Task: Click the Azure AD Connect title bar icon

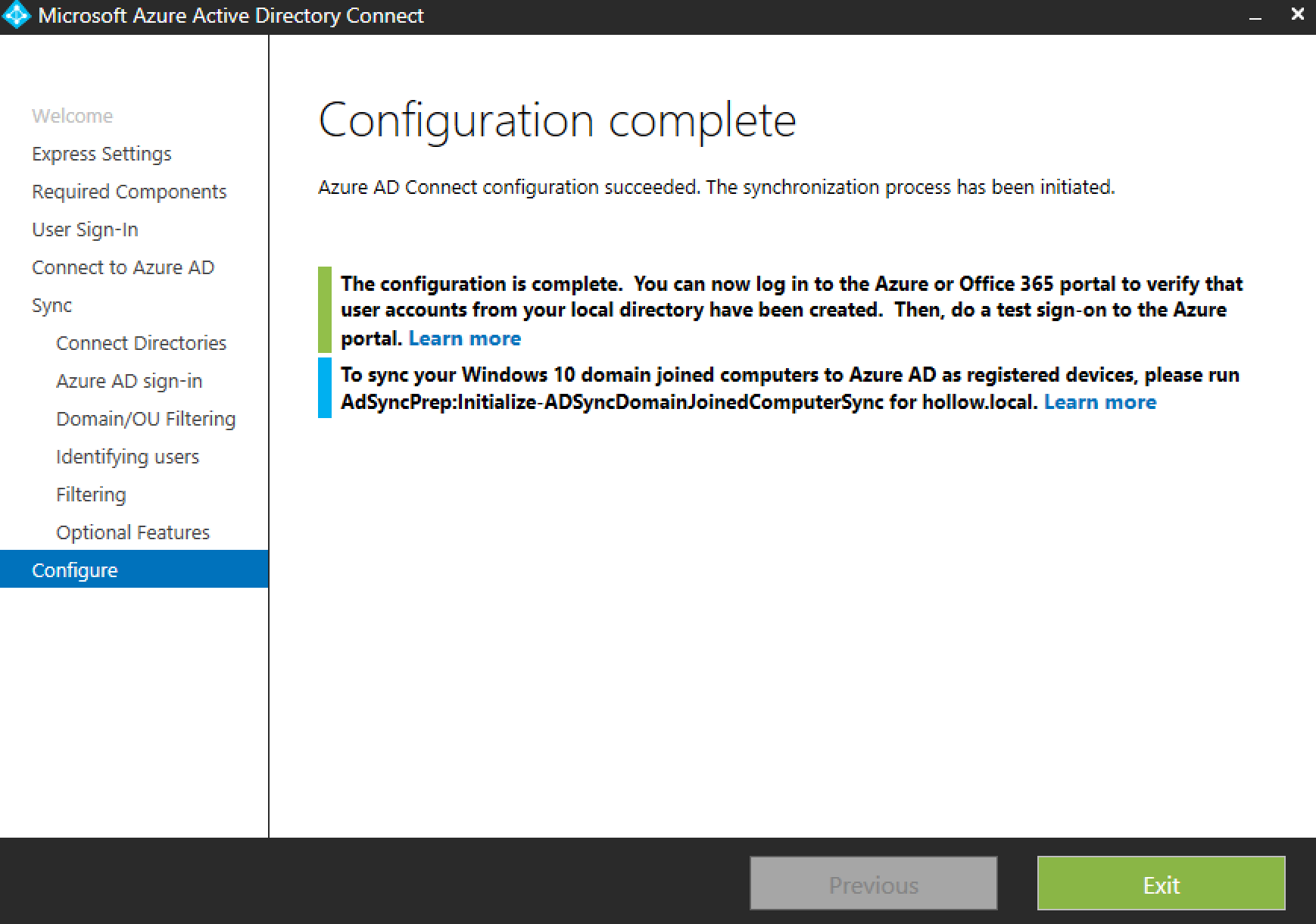Action: click(17, 16)
